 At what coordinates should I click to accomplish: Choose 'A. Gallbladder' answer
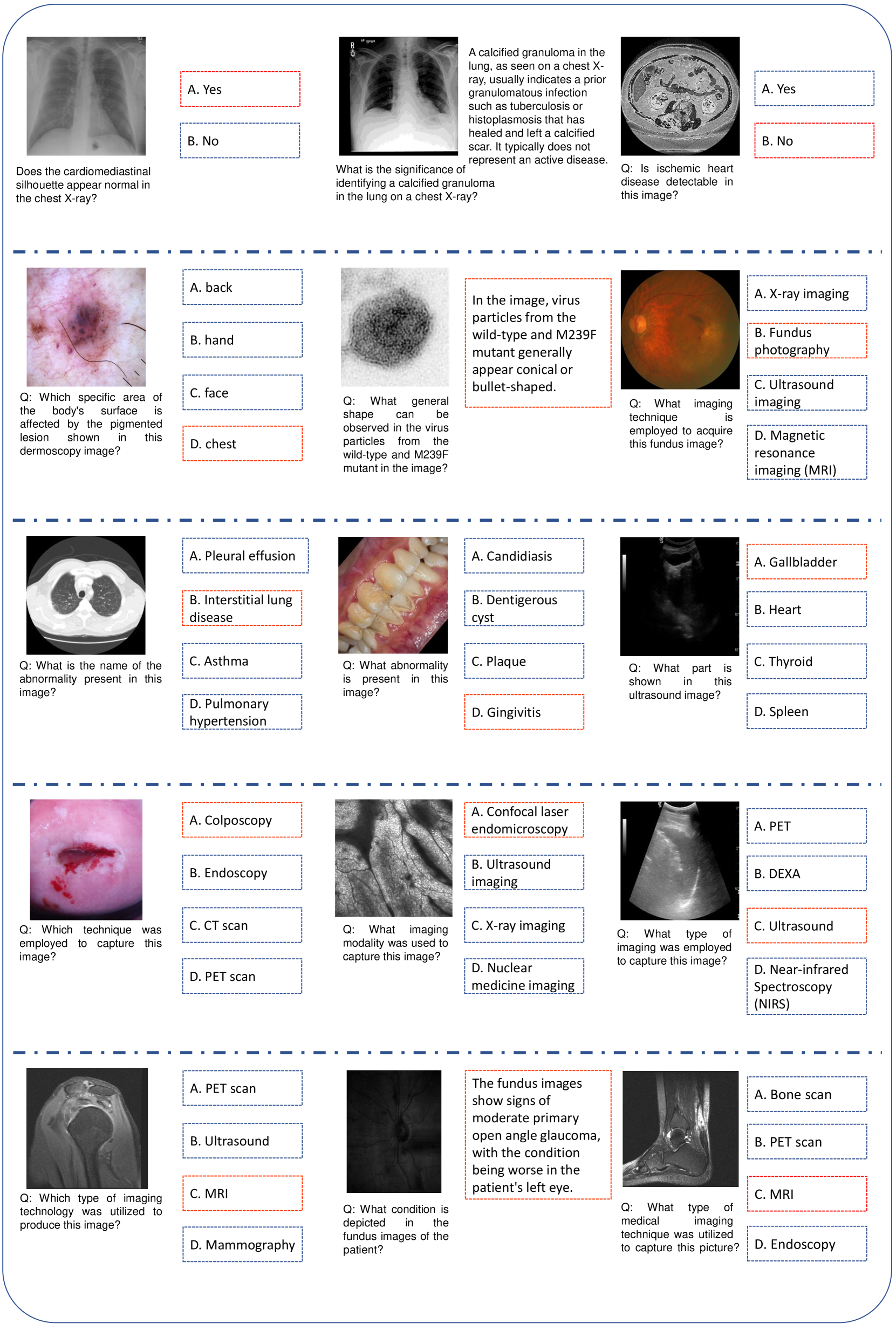(806, 562)
